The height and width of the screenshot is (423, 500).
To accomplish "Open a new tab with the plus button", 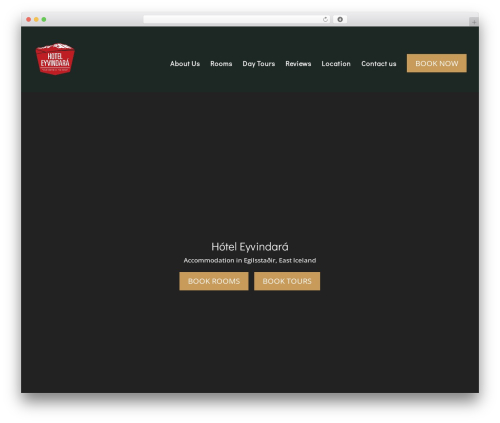I will pos(474,22).
